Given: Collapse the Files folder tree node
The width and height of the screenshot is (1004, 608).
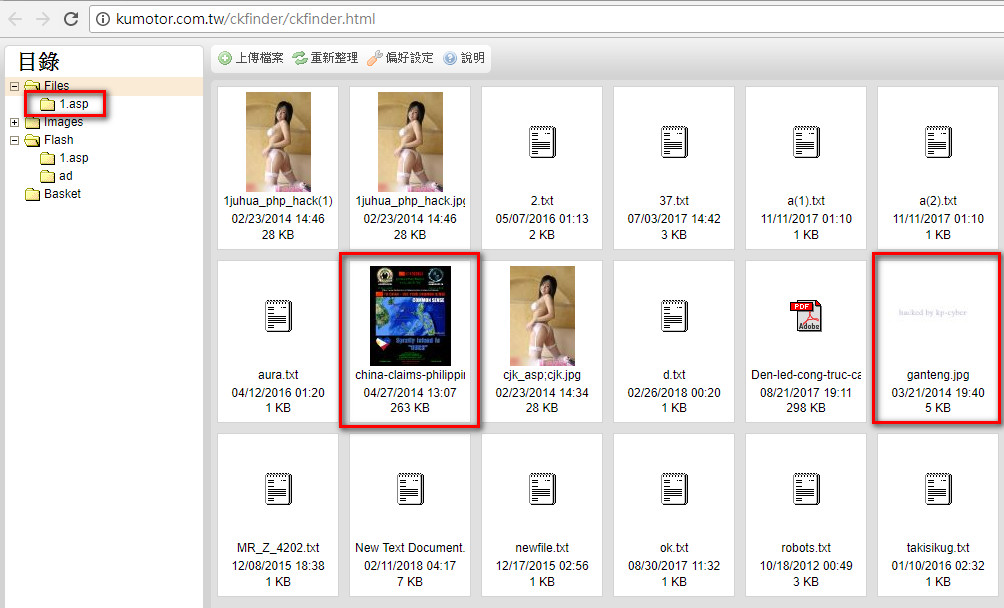Looking at the screenshot, I should 15,86.
